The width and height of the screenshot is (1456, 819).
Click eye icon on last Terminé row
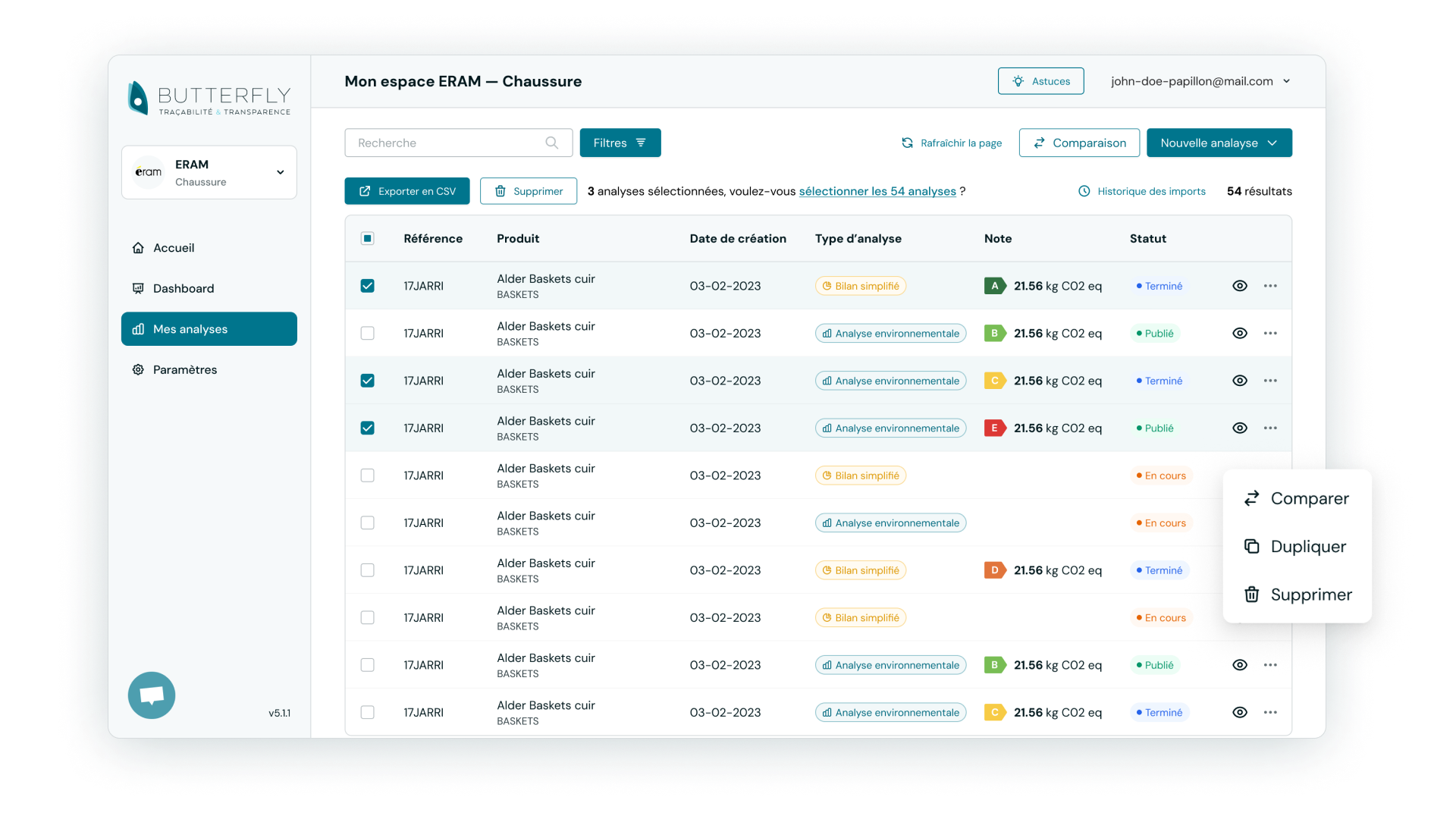[x=1240, y=712]
